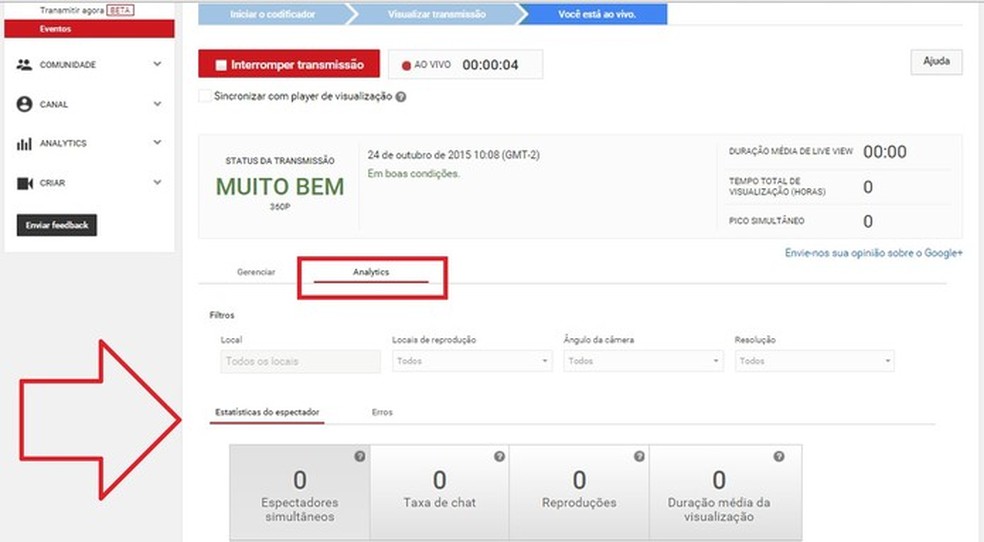Open help icon on Duração média card
The image size is (984, 542).
click(779, 456)
